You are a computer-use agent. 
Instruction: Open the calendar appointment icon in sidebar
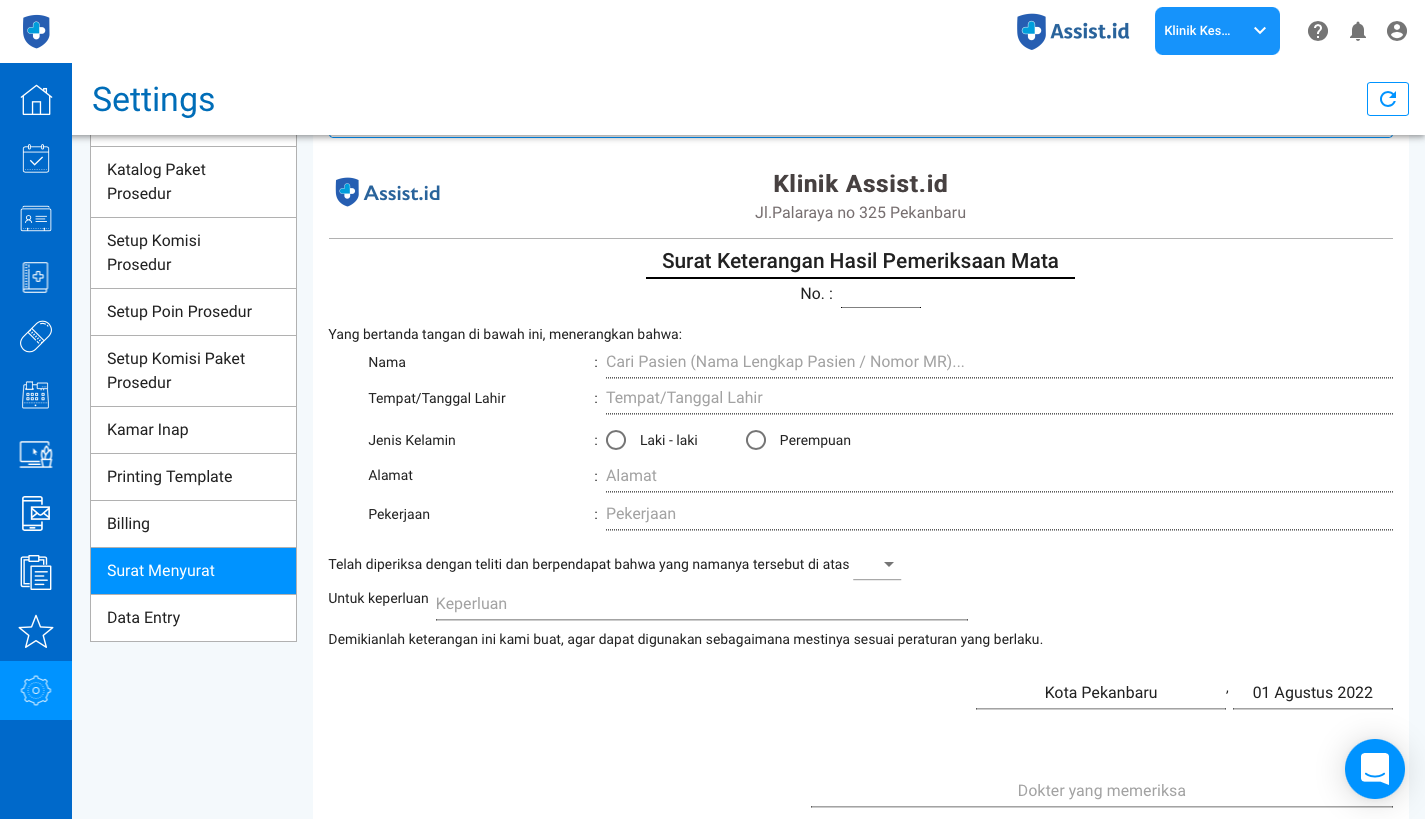[36, 159]
